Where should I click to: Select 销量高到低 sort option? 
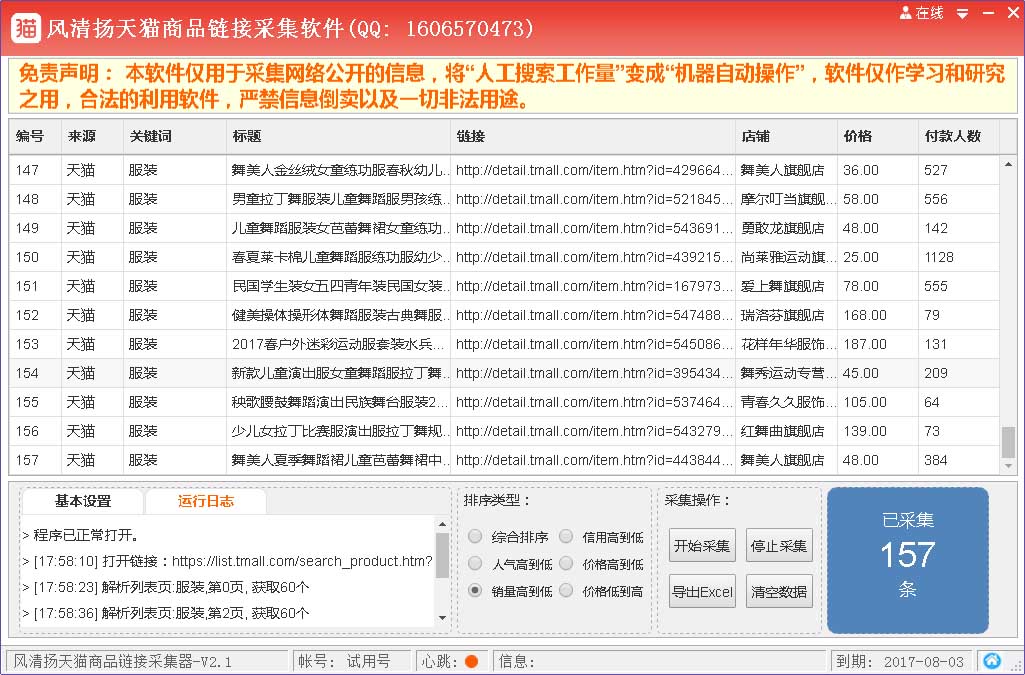click(475, 591)
